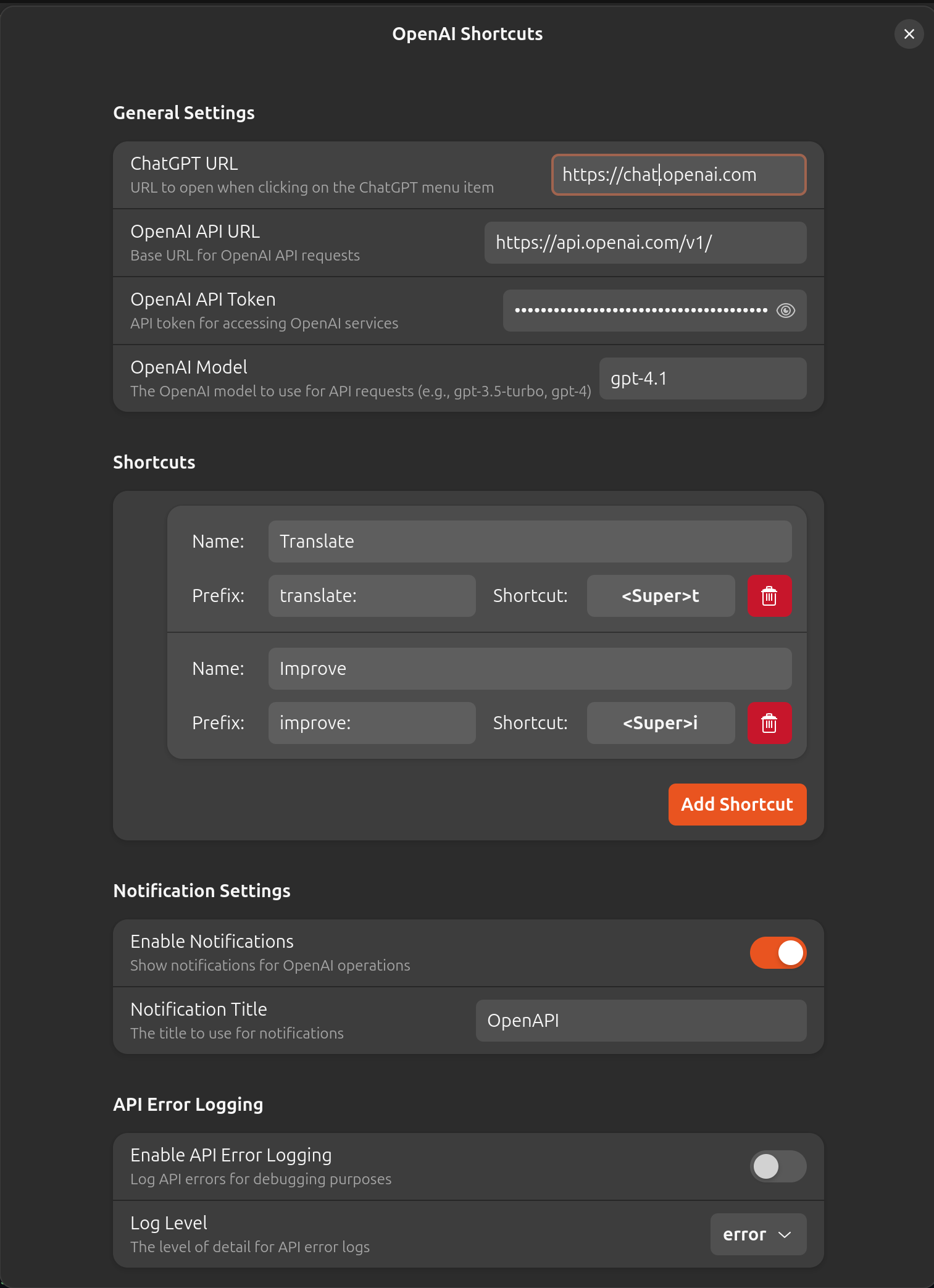Click the Shortcuts section heading

point(154,462)
